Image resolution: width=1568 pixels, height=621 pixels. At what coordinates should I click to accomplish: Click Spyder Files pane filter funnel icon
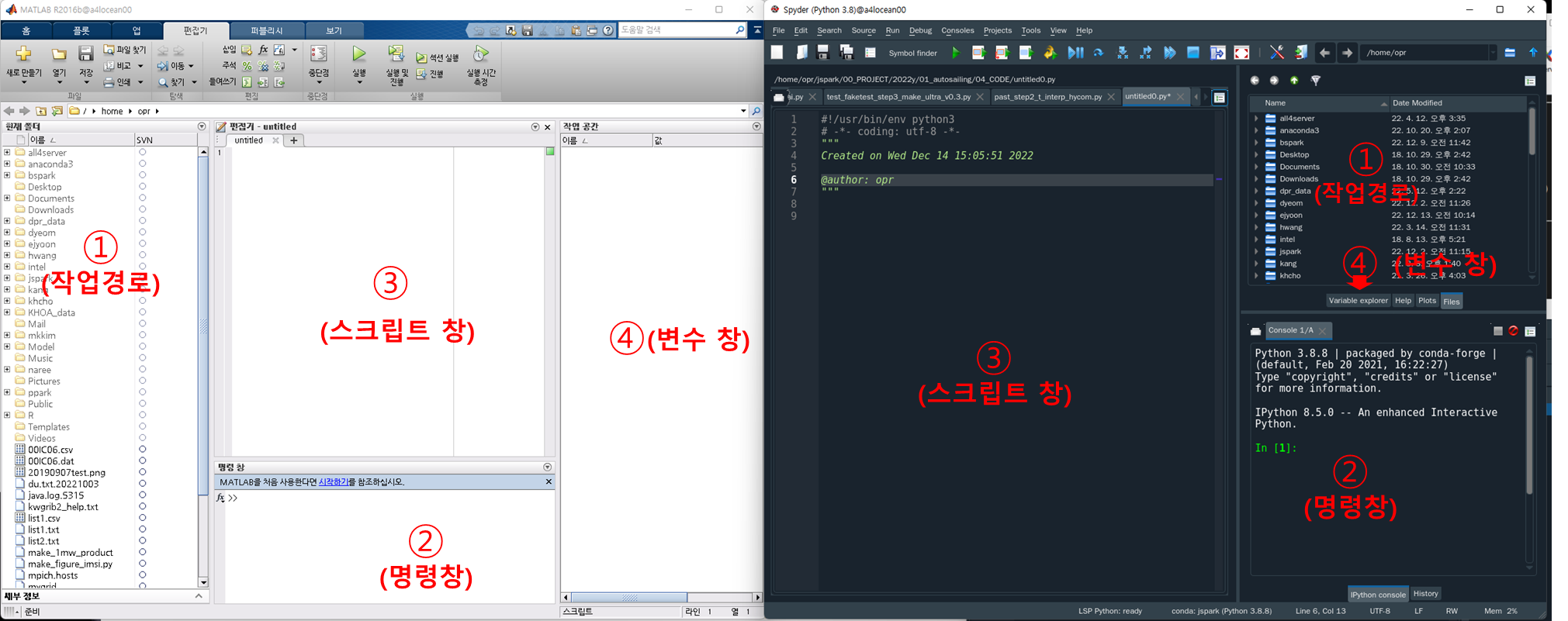1316,80
